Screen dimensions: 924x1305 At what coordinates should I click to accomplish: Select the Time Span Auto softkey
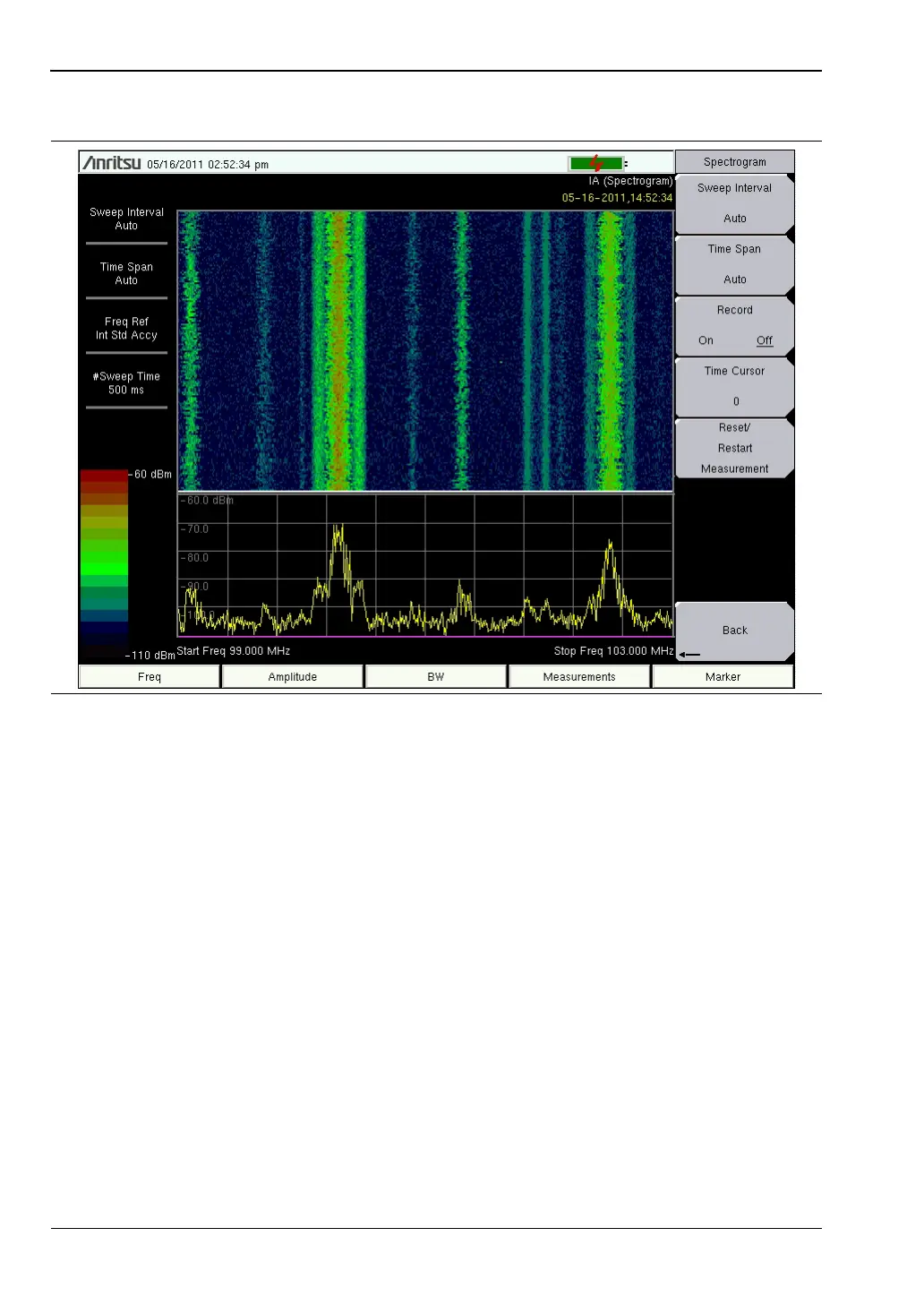click(x=735, y=264)
